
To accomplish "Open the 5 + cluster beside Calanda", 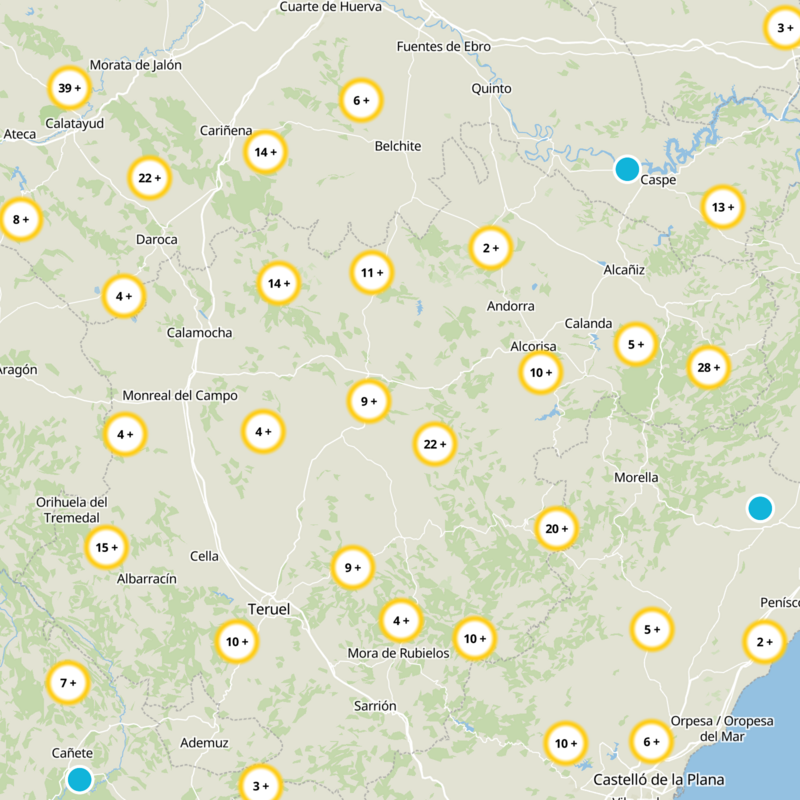I will point(636,344).
